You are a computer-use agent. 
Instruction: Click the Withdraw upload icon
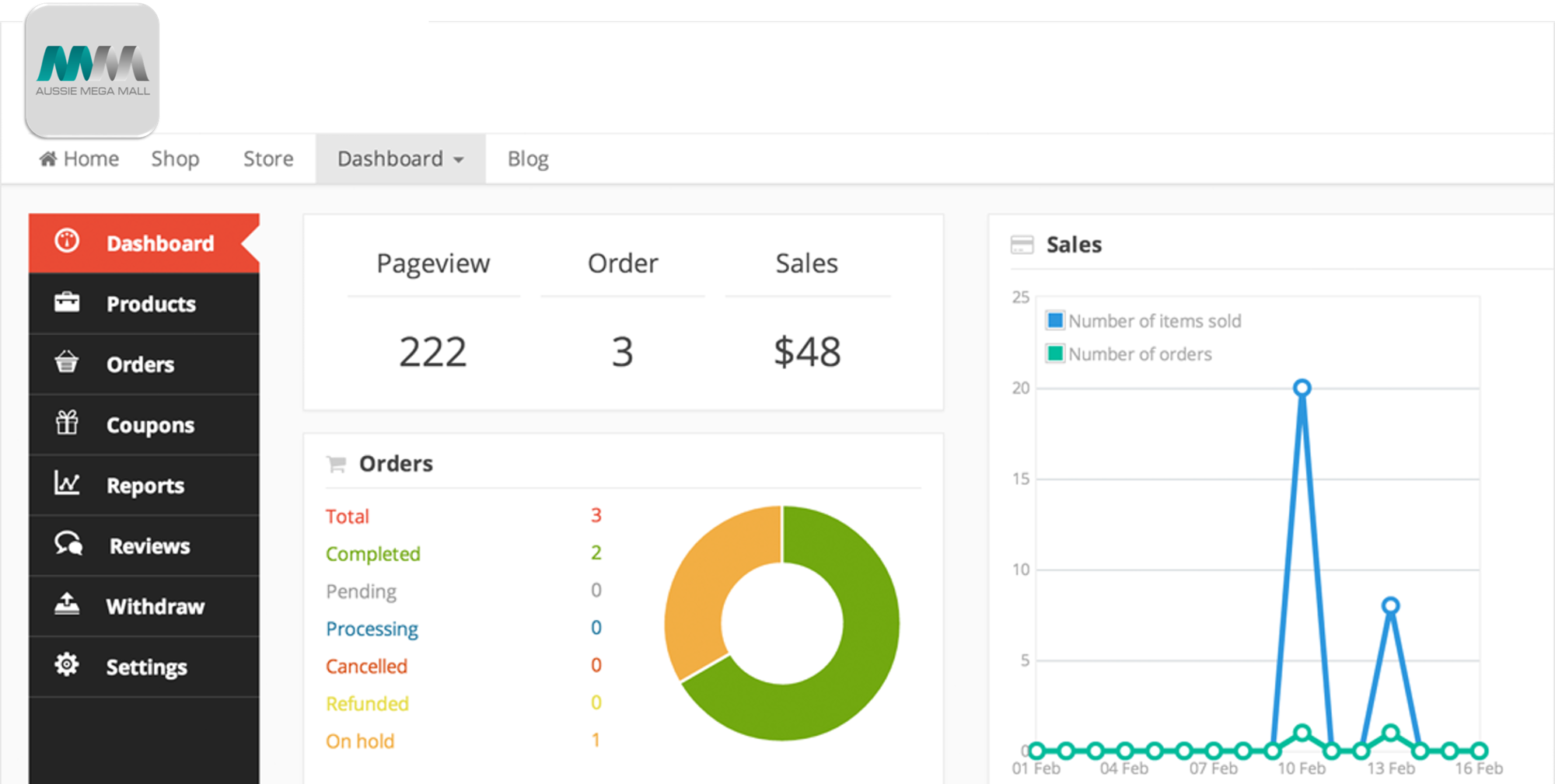[x=67, y=605]
